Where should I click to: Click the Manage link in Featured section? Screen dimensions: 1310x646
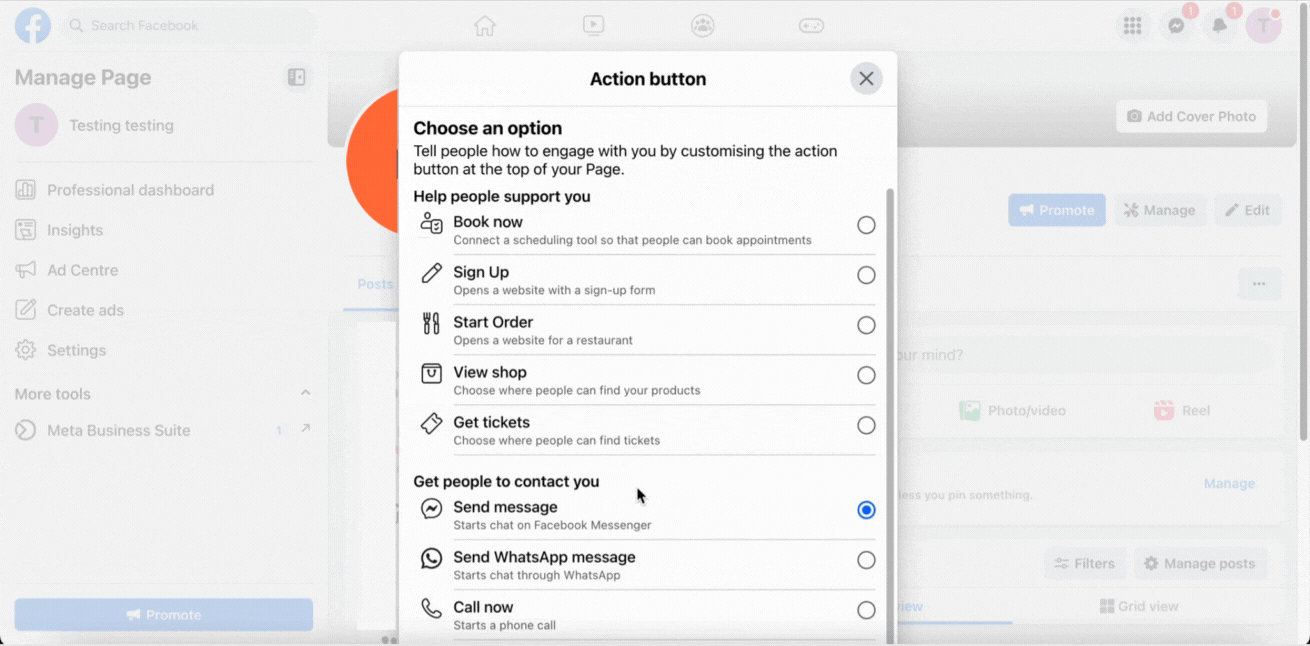tap(1229, 483)
